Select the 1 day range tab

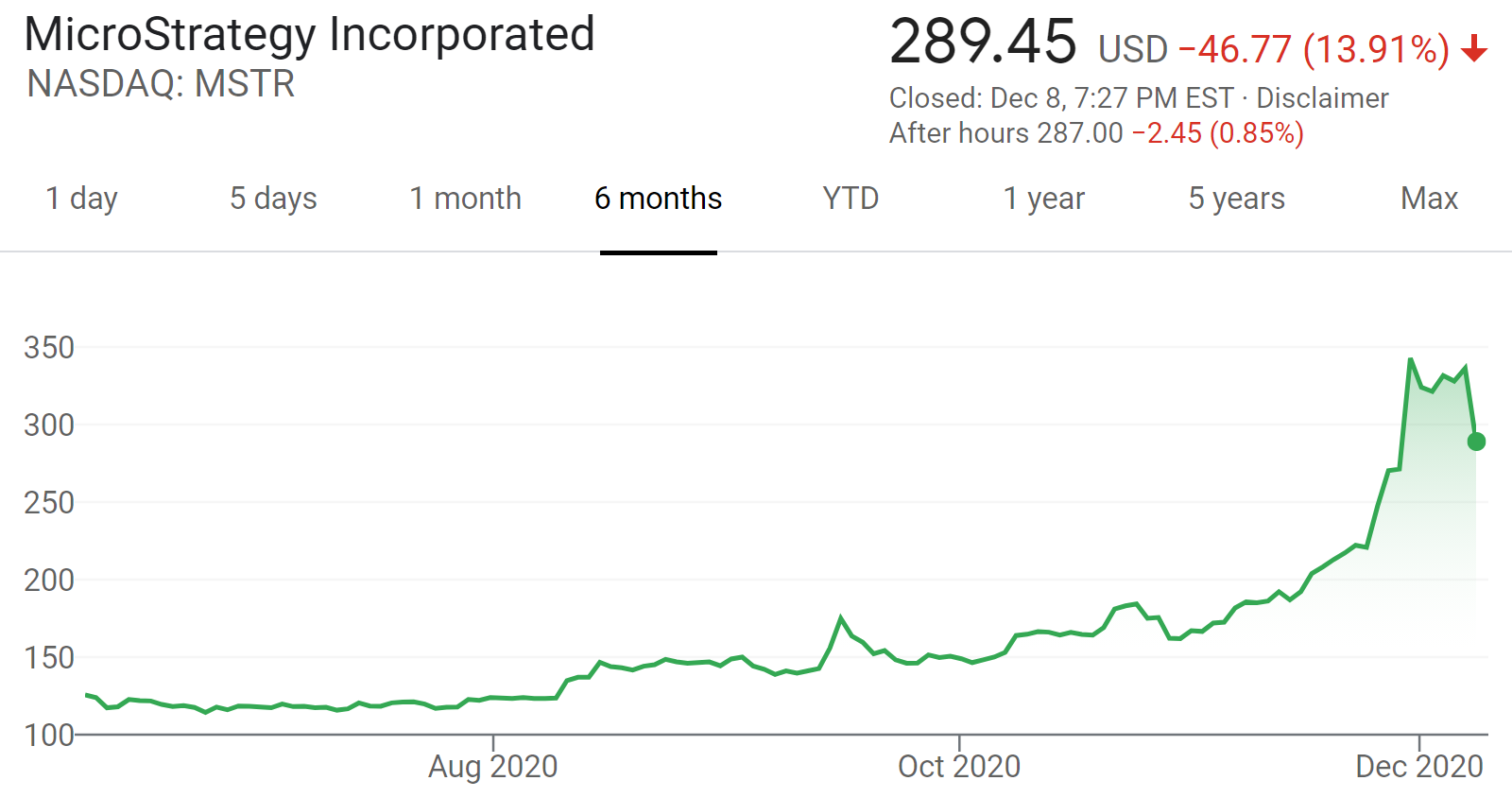tap(82, 199)
